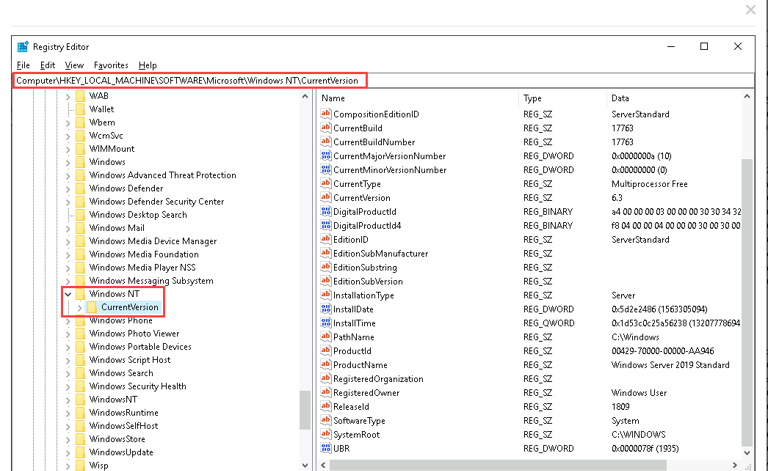Screen dimensions: 768x471
Task: Click the string icon beside InstallationType
Action: pyautogui.click(x=326, y=295)
